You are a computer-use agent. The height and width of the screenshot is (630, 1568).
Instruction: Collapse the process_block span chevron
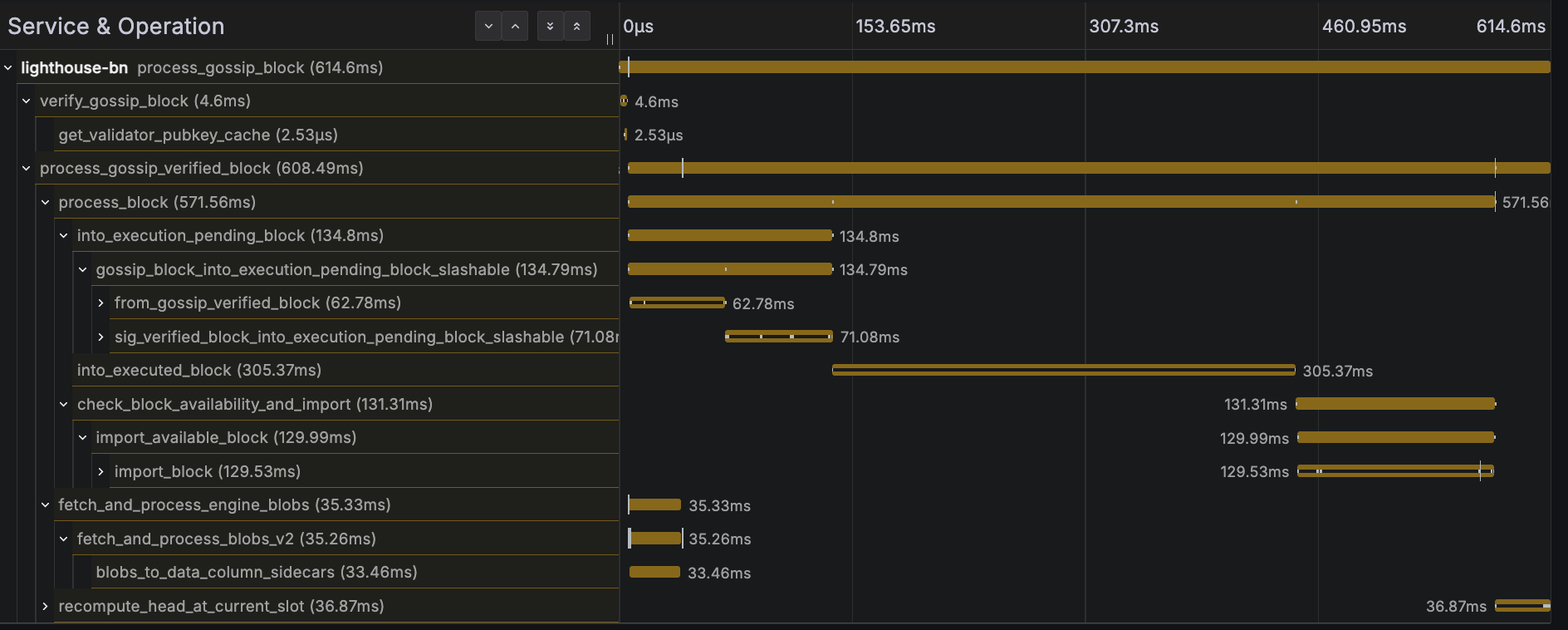coord(46,203)
